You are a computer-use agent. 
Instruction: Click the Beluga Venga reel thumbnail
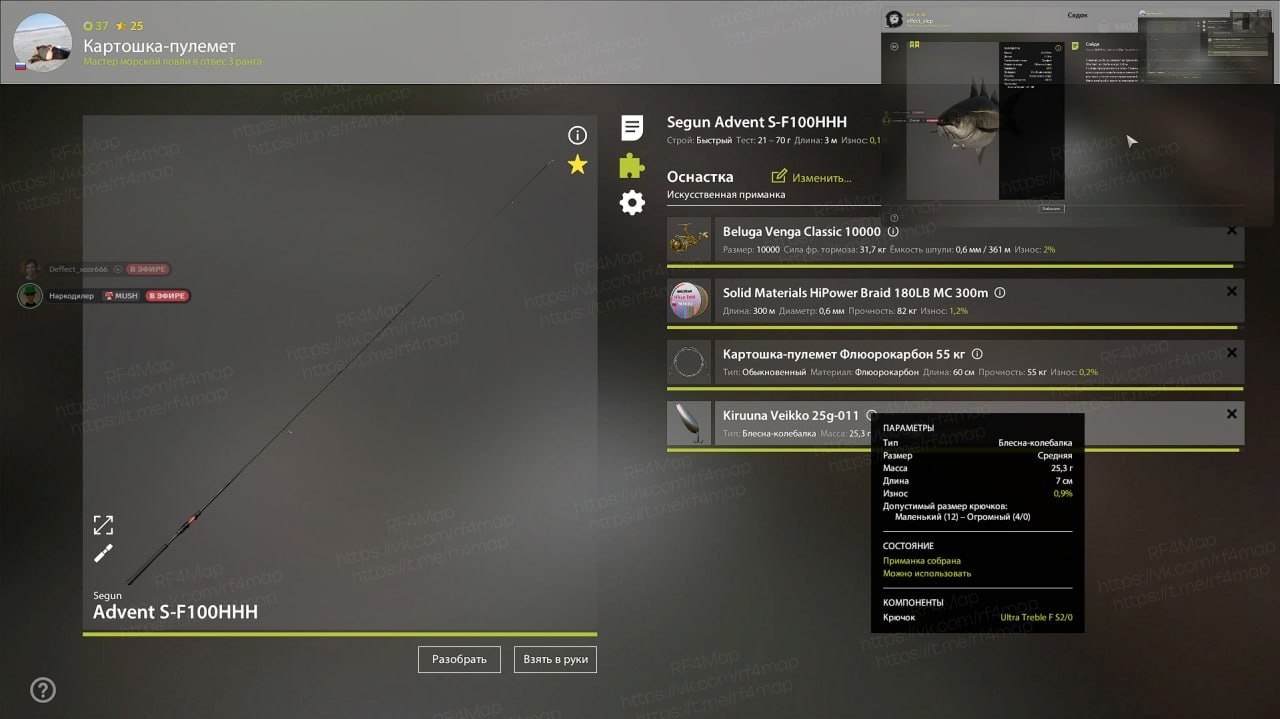coord(689,240)
